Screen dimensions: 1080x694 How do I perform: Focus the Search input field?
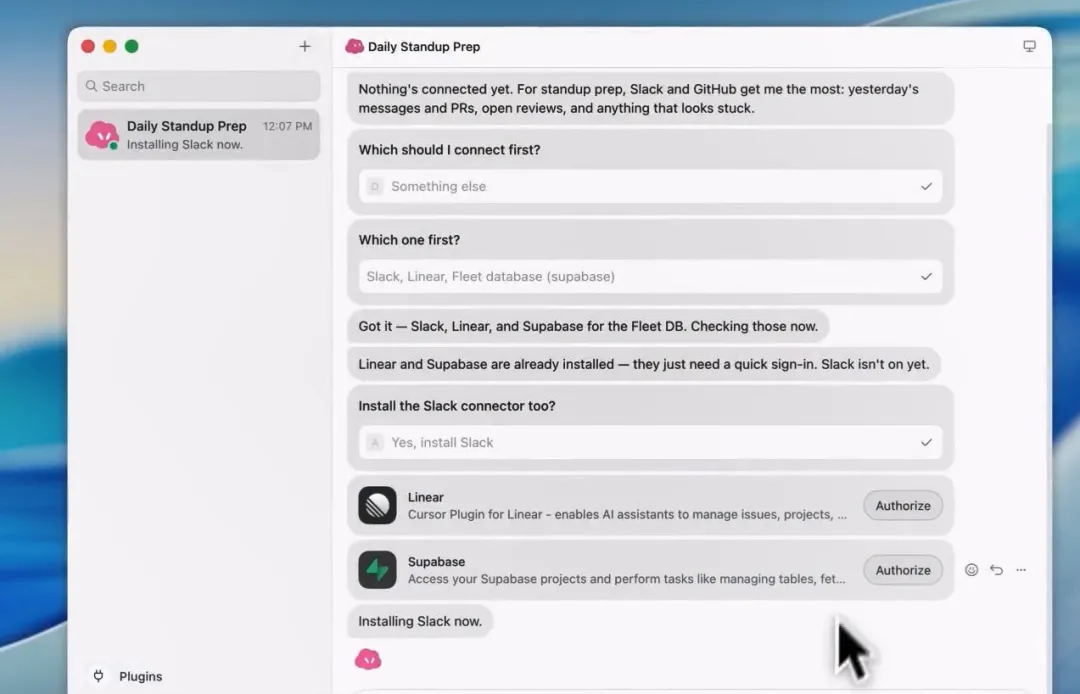(198, 86)
